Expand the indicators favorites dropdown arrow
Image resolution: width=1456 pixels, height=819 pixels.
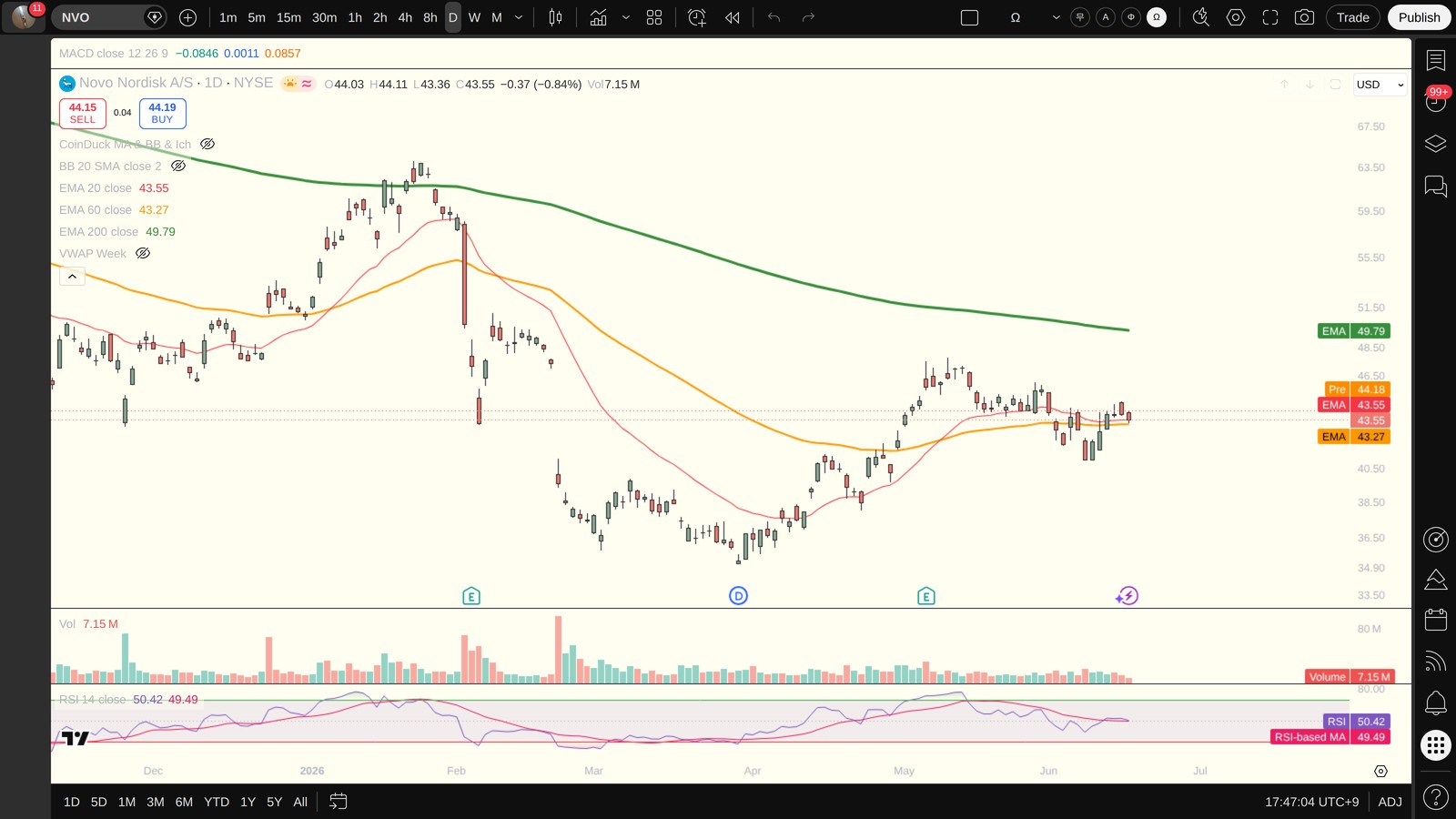(626, 17)
